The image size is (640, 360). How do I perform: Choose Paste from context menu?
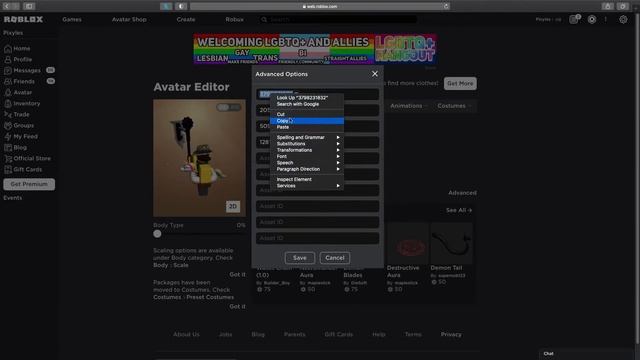[x=307, y=127]
